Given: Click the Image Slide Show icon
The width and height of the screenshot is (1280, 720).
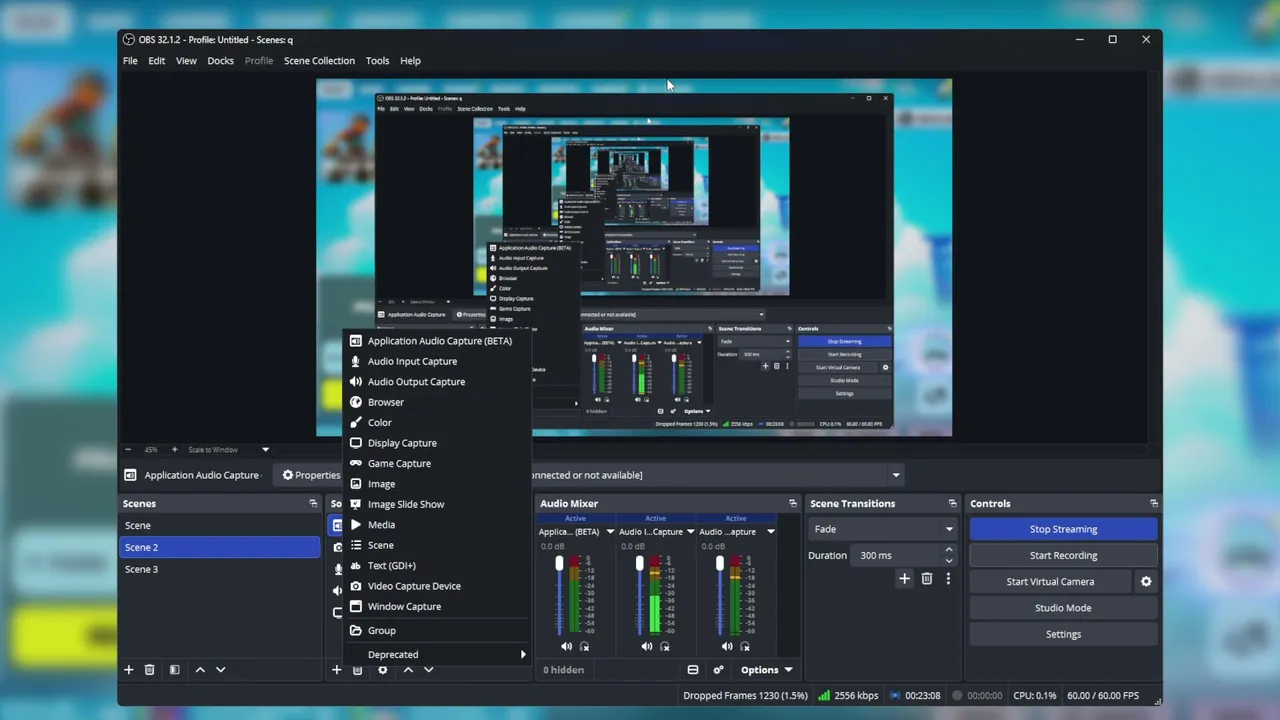Looking at the screenshot, I should [355, 504].
